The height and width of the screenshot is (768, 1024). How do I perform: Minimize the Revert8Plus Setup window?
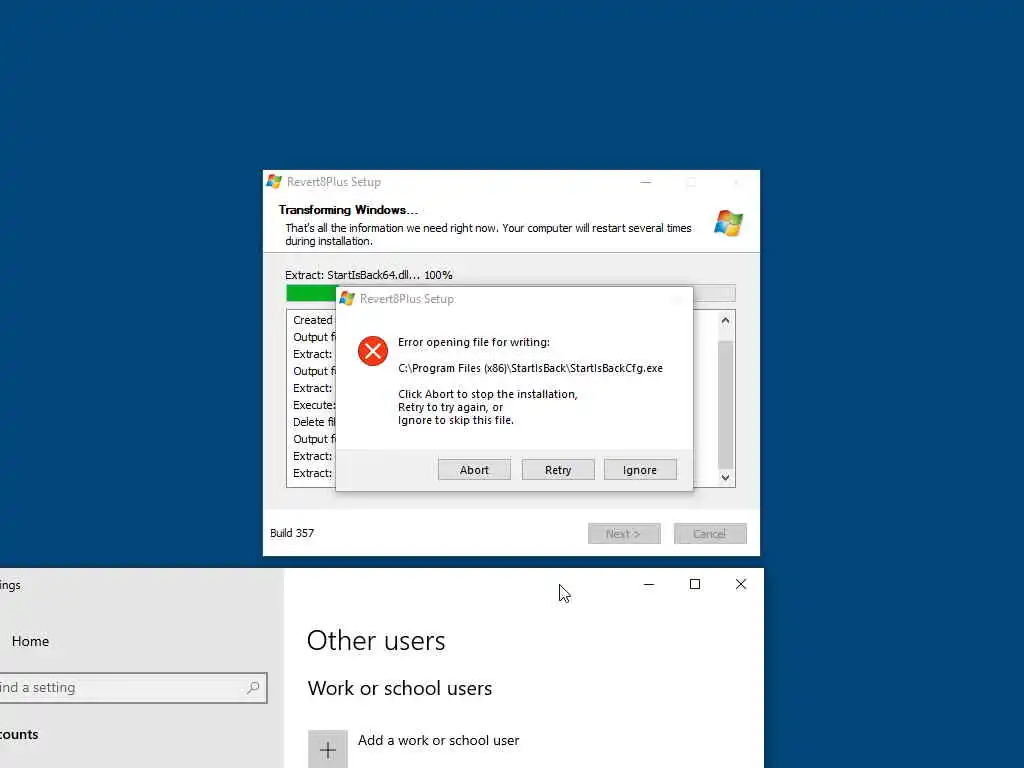pos(646,182)
